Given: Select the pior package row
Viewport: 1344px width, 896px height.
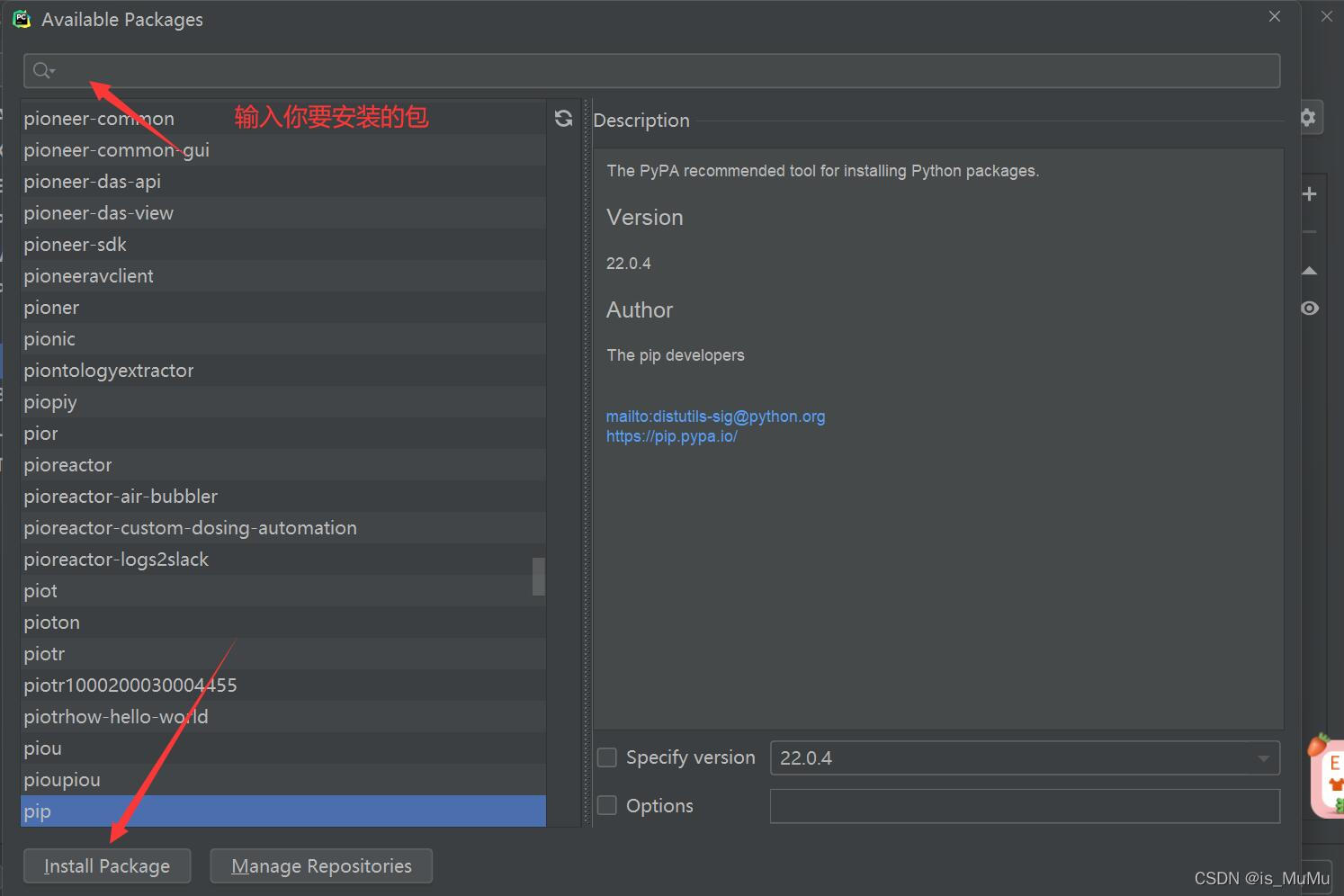Looking at the screenshot, I should click(283, 434).
